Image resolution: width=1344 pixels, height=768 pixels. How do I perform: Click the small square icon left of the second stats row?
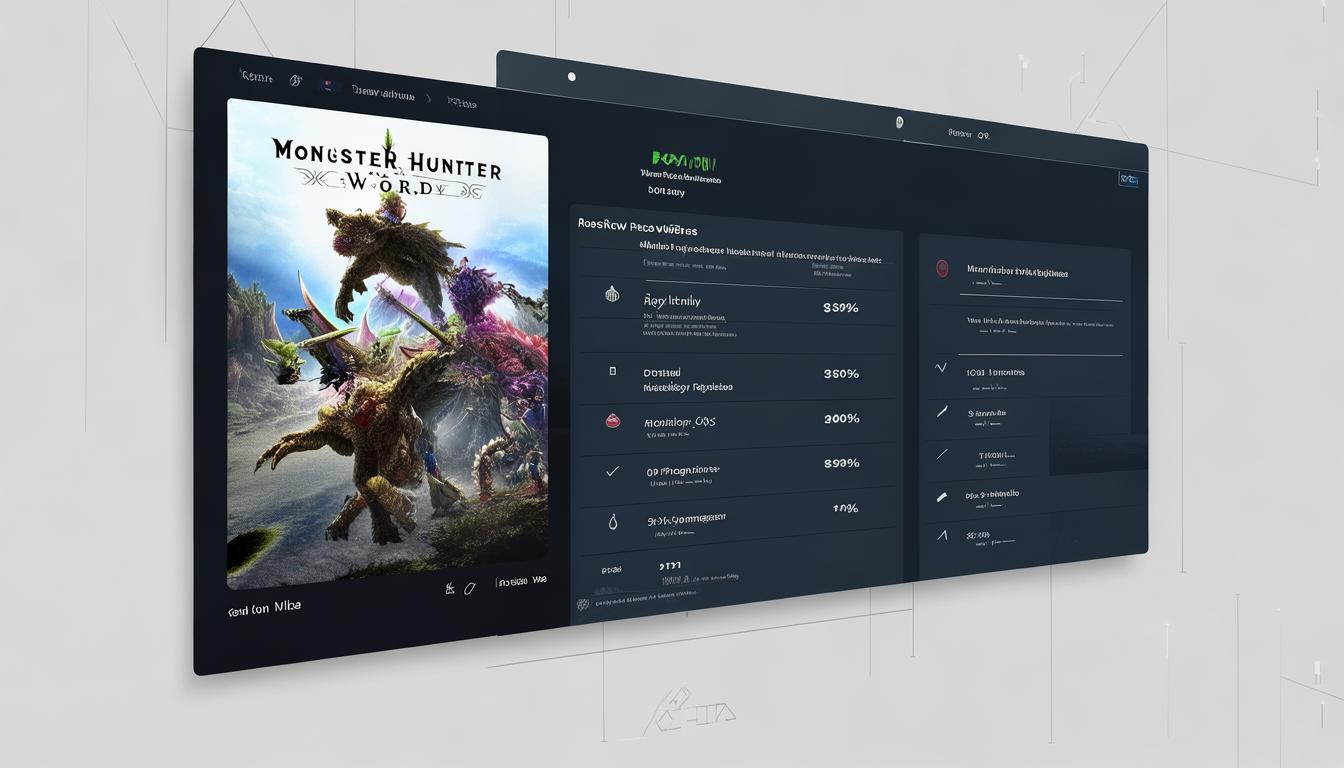pyautogui.click(x=613, y=371)
